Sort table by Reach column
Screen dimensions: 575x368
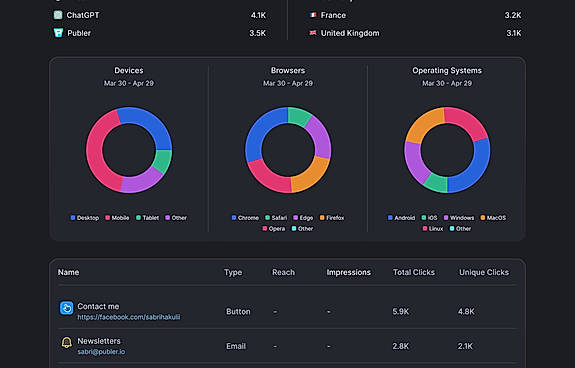tap(283, 272)
